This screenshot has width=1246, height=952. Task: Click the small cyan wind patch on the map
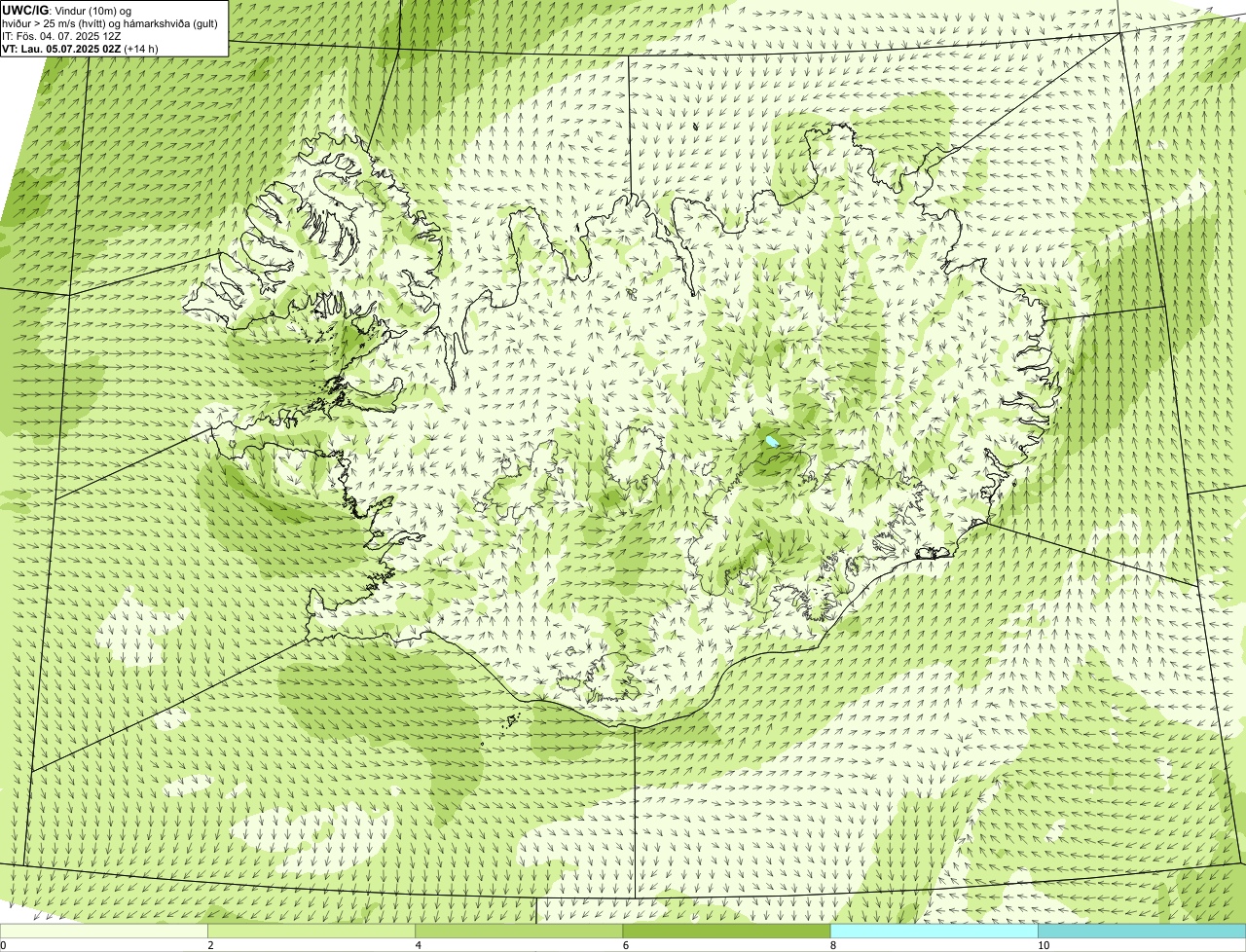click(773, 442)
